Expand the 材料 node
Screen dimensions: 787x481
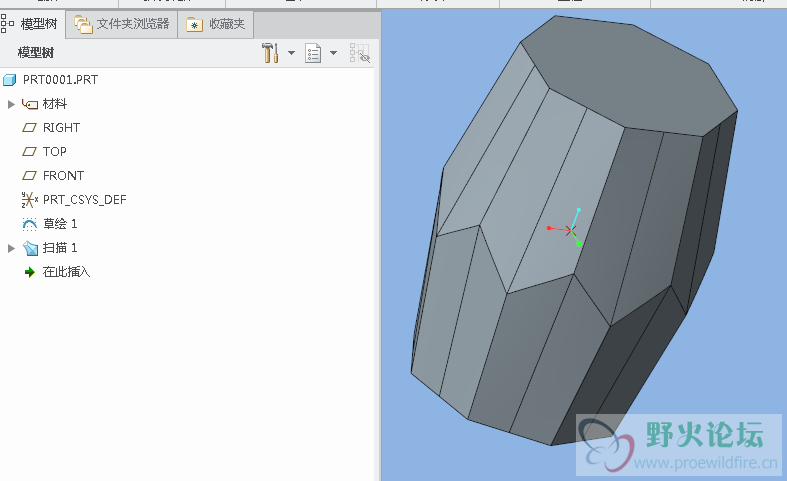coord(11,104)
